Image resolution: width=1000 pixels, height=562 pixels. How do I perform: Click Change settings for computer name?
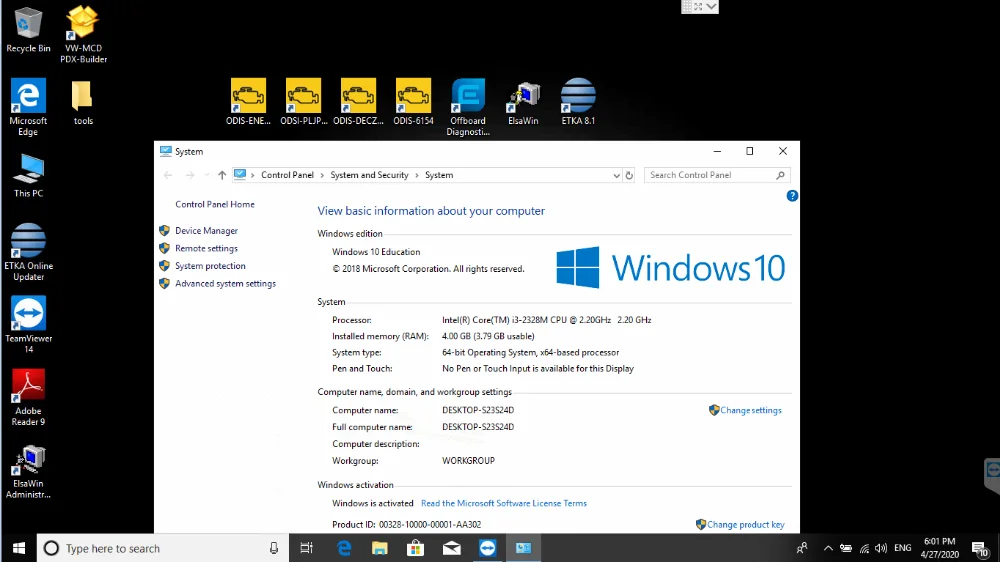pos(751,410)
